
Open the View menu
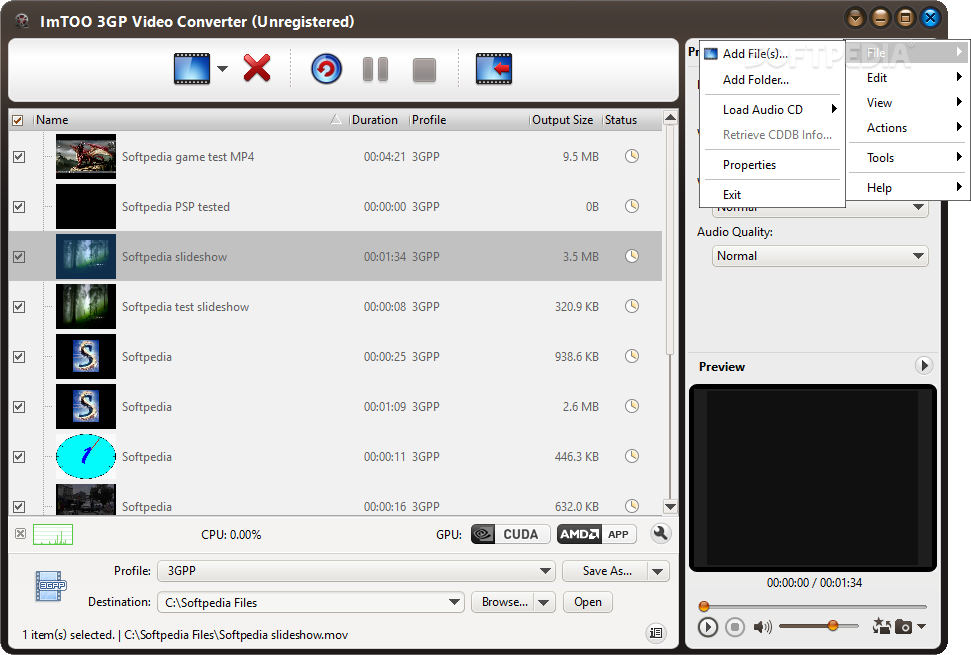pyautogui.click(x=910, y=103)
